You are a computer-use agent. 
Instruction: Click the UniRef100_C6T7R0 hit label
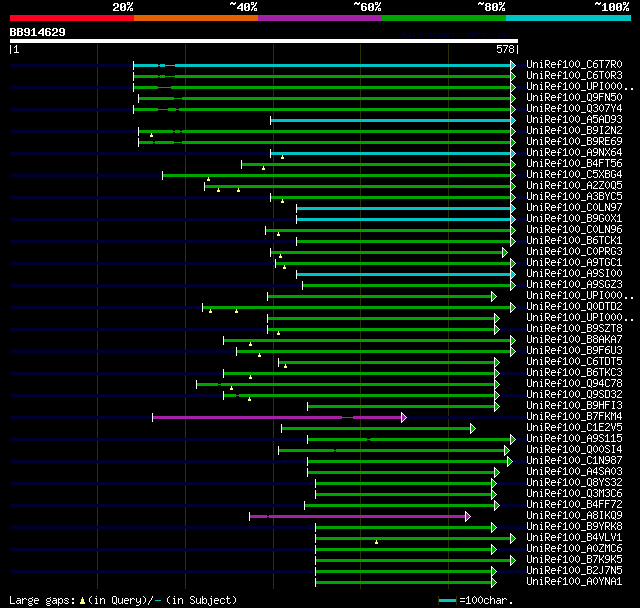point(574,64)
